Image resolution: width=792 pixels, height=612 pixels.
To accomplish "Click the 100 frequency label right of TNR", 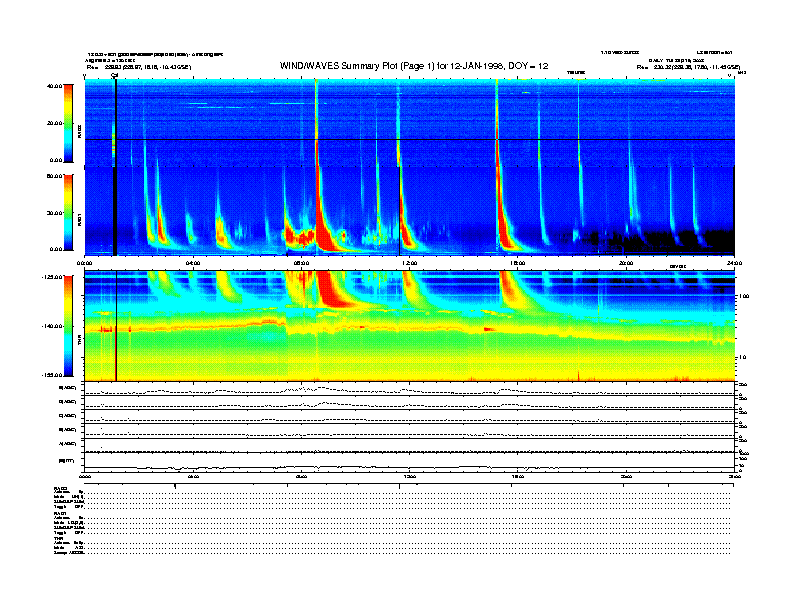I will (x=744, y=296).
